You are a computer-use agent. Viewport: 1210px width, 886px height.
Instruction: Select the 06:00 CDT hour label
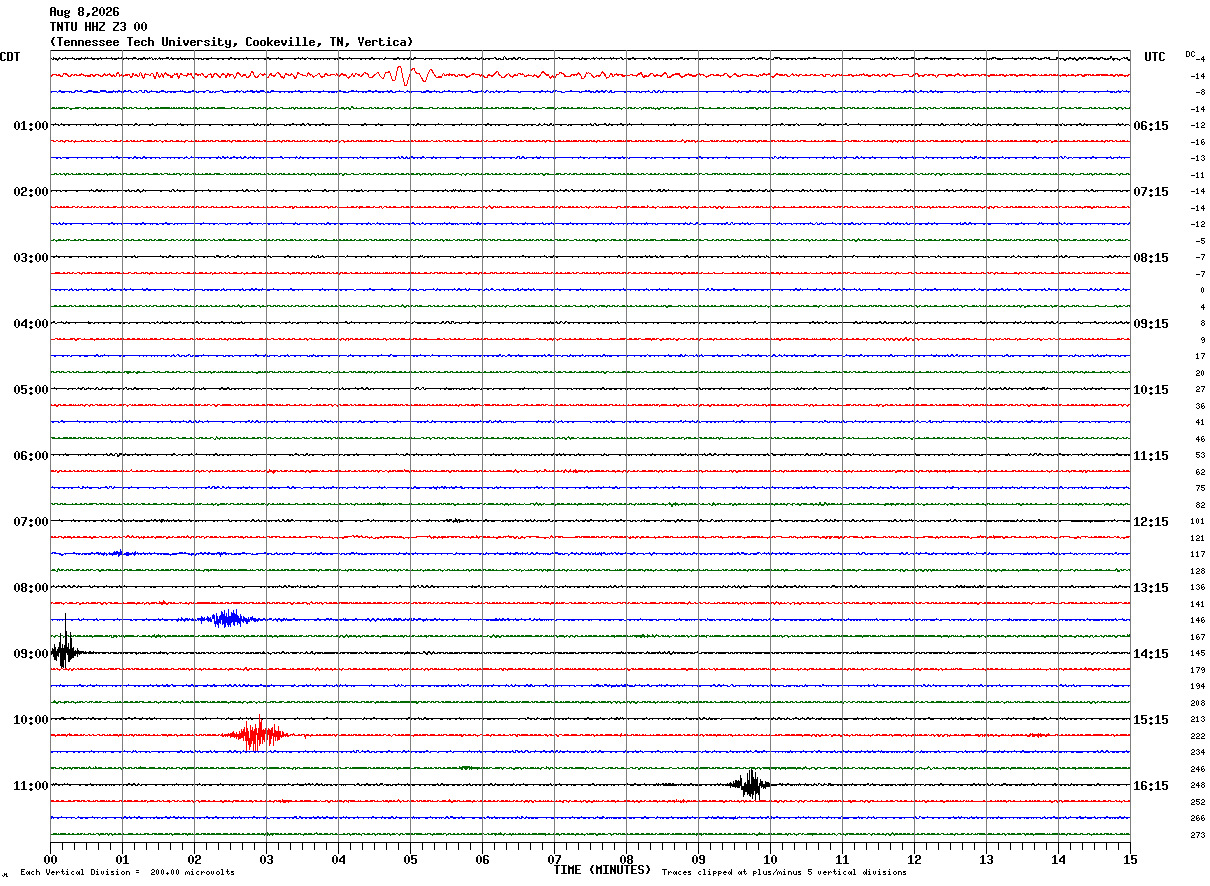click(x=30, y=456)
